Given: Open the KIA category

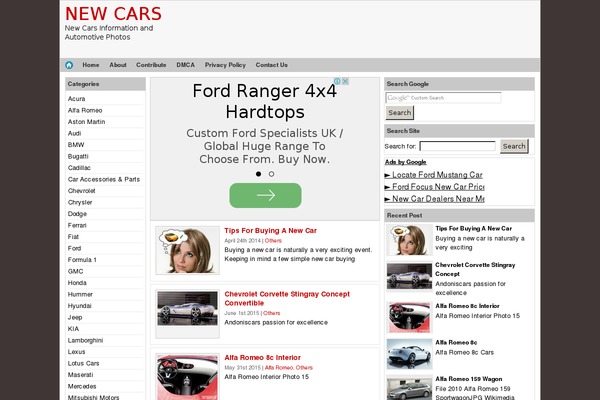Looking at the screenshot, I should (x=73, y=328).
